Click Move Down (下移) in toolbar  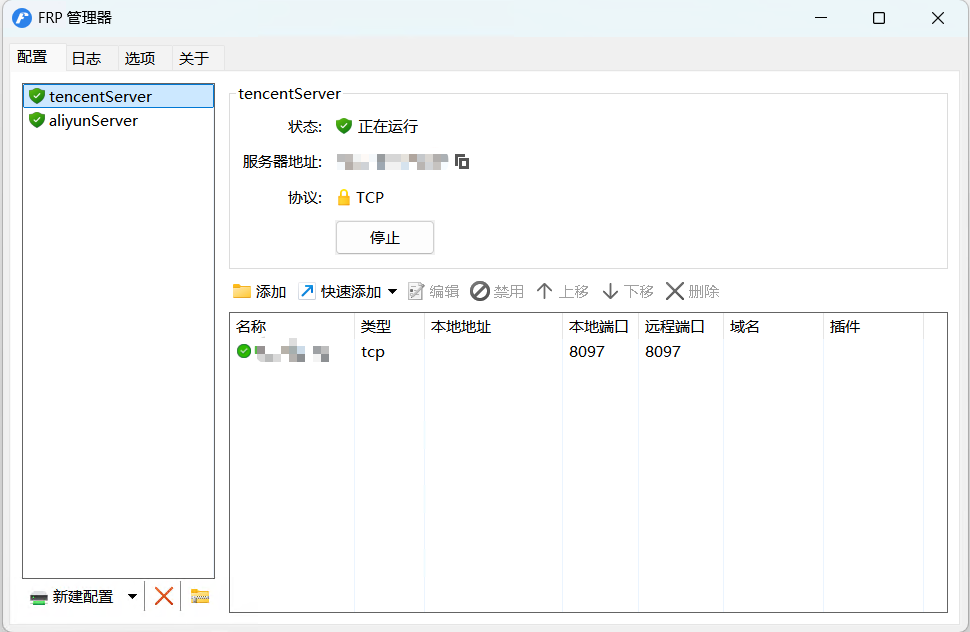627,291
